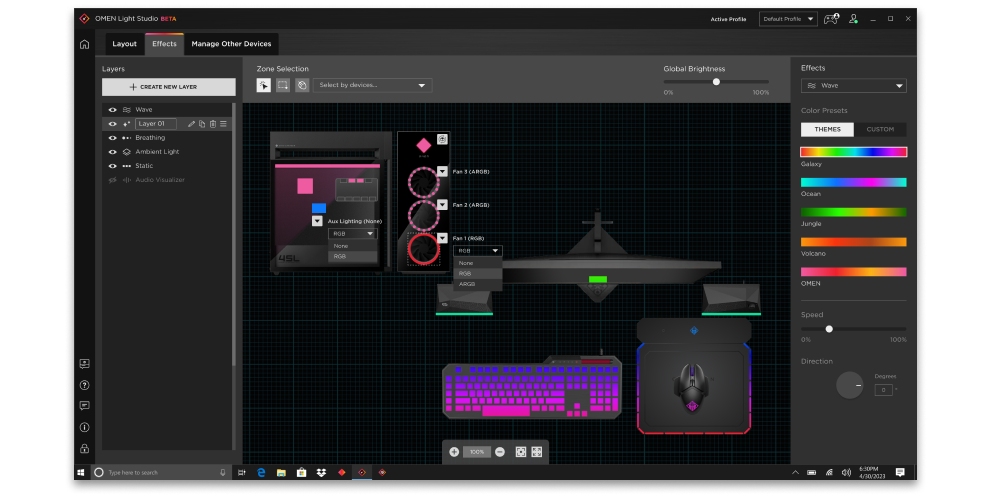Open the gamepad notifications icon

[x=831, y=19]
